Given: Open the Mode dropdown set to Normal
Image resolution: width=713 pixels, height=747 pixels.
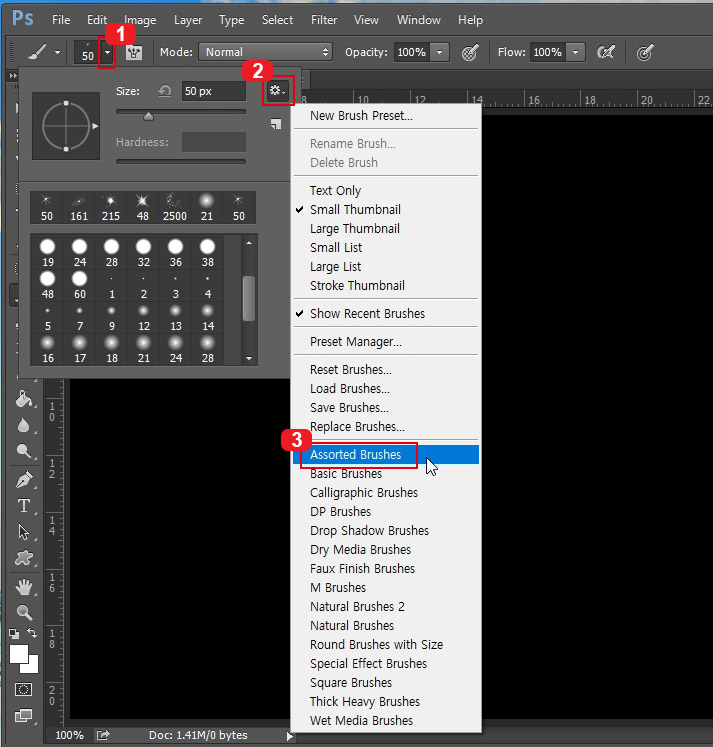Looking at the screenshot, I should 265,52.
